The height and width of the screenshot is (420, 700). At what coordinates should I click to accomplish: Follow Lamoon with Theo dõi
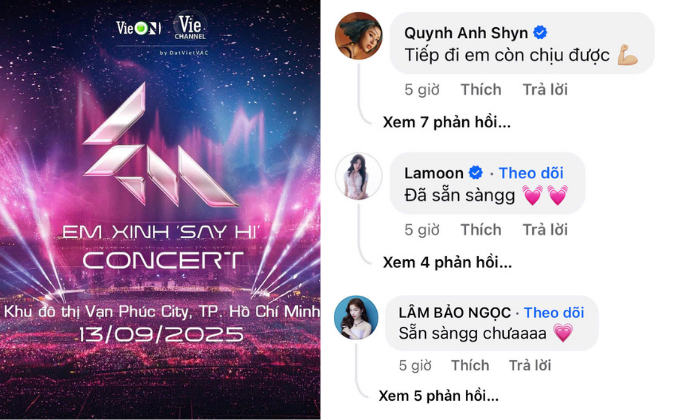pos(531,173)
